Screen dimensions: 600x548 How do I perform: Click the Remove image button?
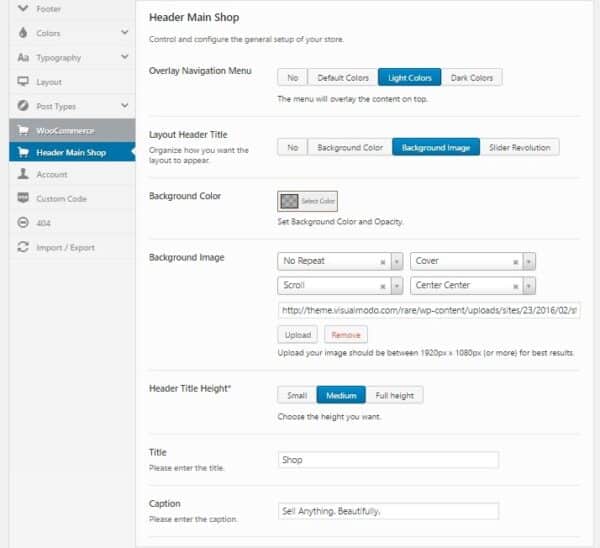[x=346, y=335]
